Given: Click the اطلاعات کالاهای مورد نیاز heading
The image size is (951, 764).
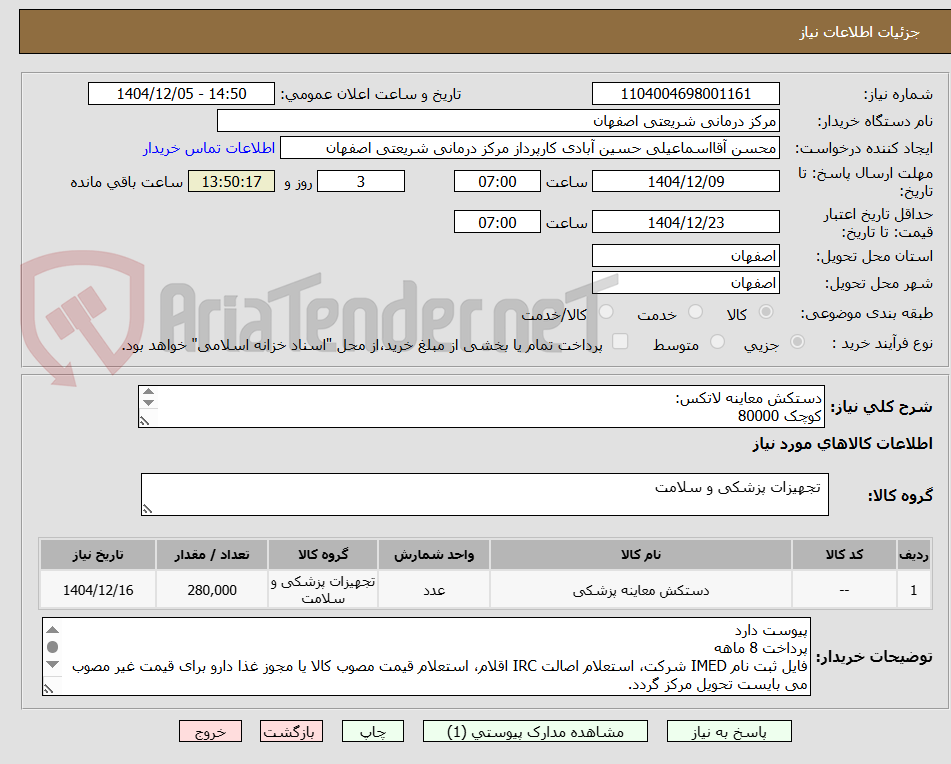Looking at the screenshot, I should pos(842,444).
